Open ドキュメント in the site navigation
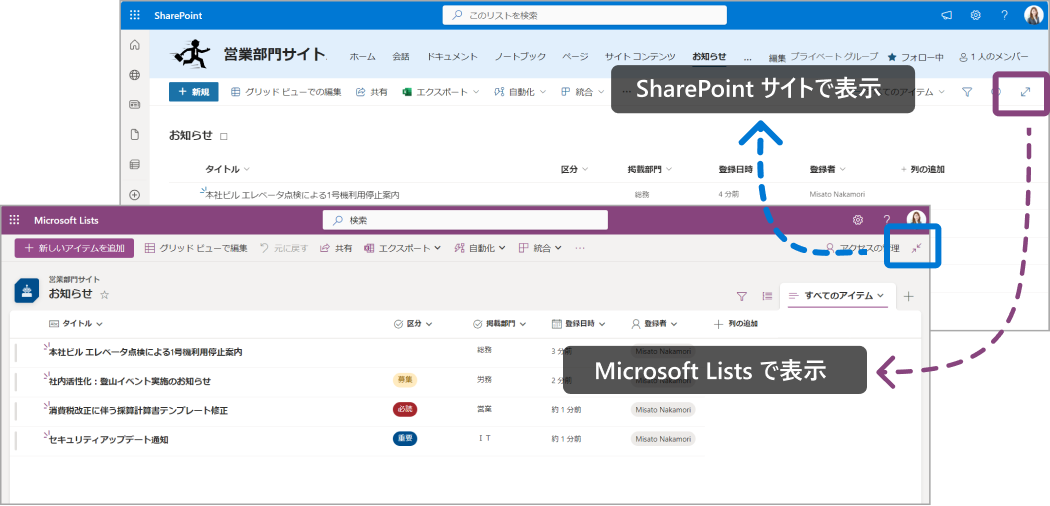Image resolution: width=1050 pixels, height=506 pixels. coord(452,57)
